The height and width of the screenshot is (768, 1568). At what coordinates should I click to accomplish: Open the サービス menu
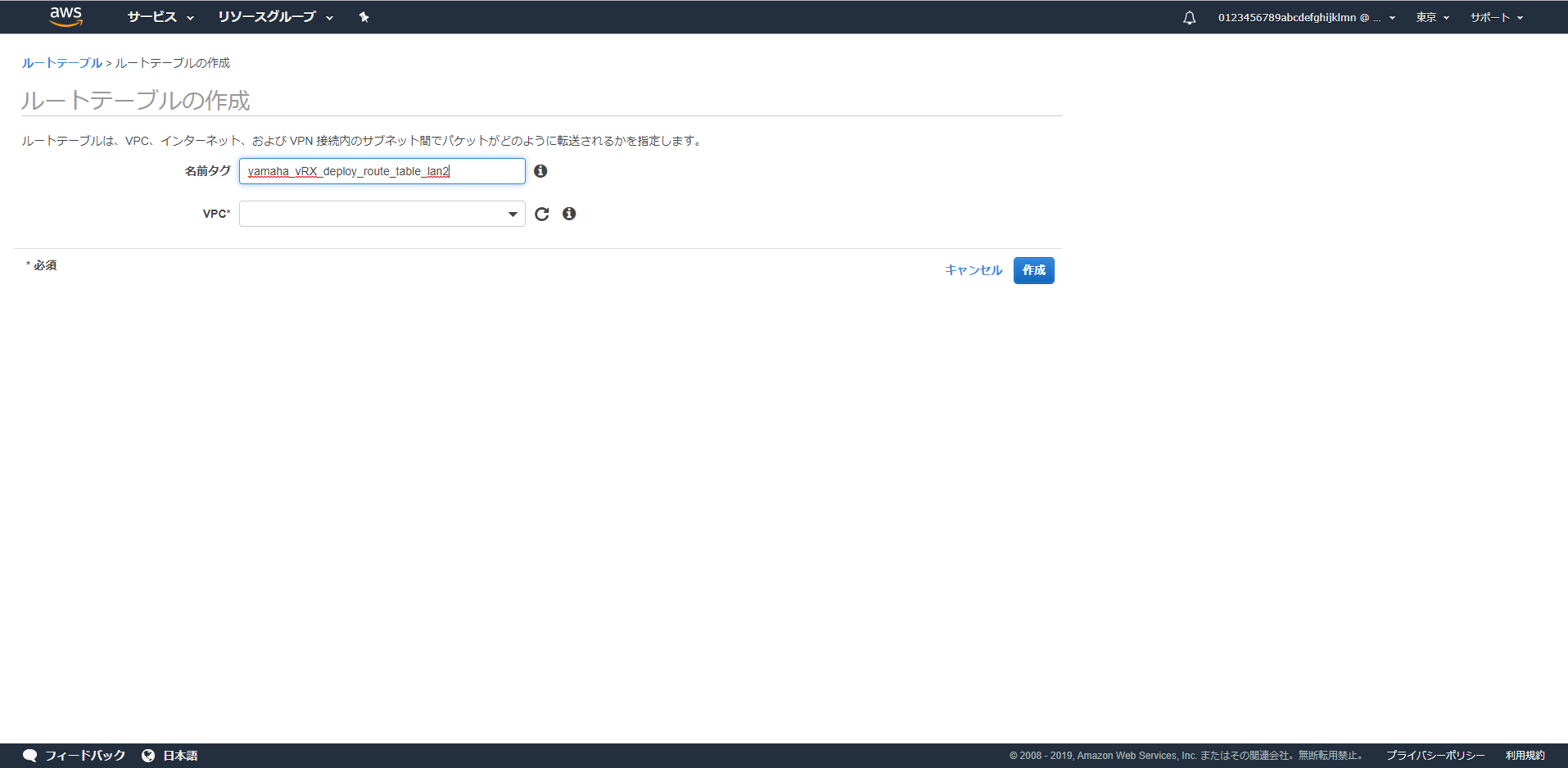click(x=160, y=17)
